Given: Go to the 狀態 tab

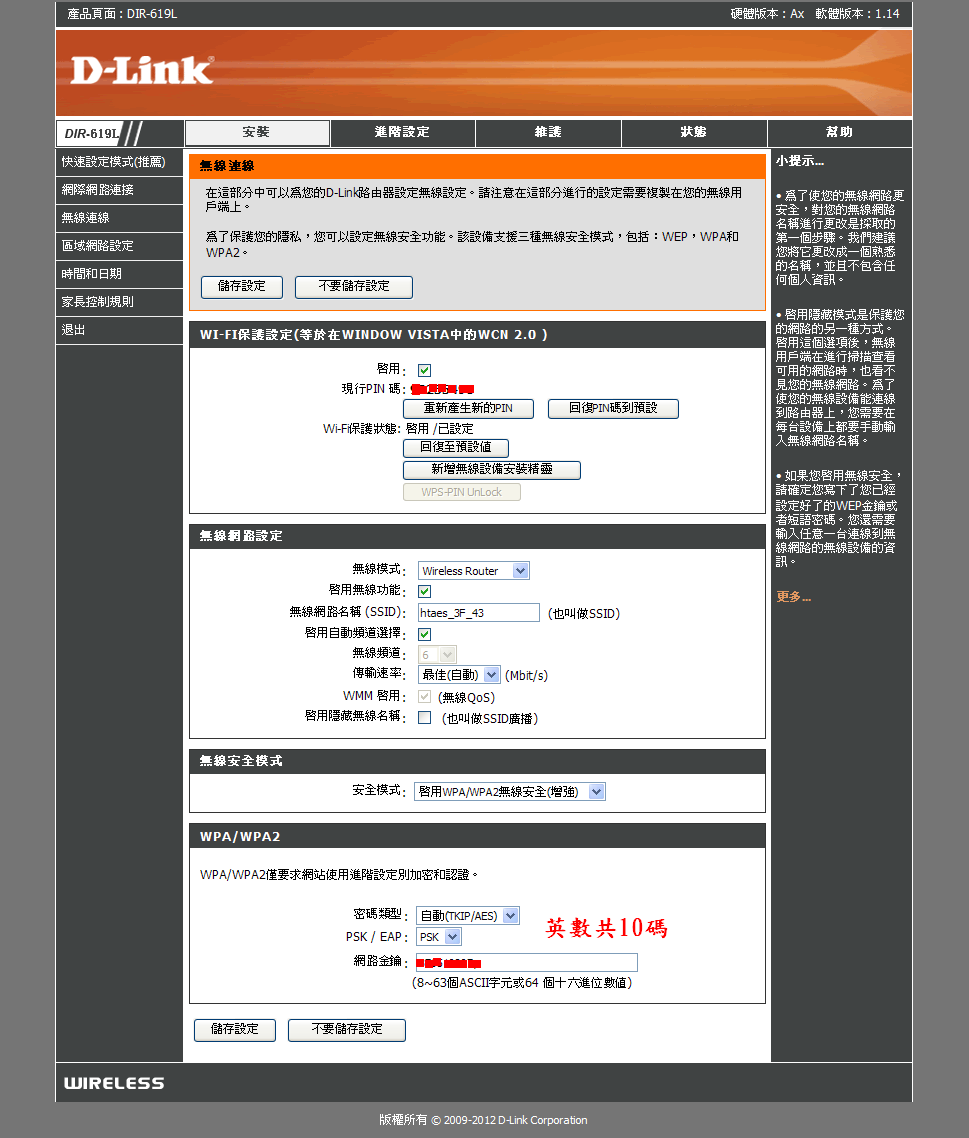Looking at the screenshot, I should [694, 133].
